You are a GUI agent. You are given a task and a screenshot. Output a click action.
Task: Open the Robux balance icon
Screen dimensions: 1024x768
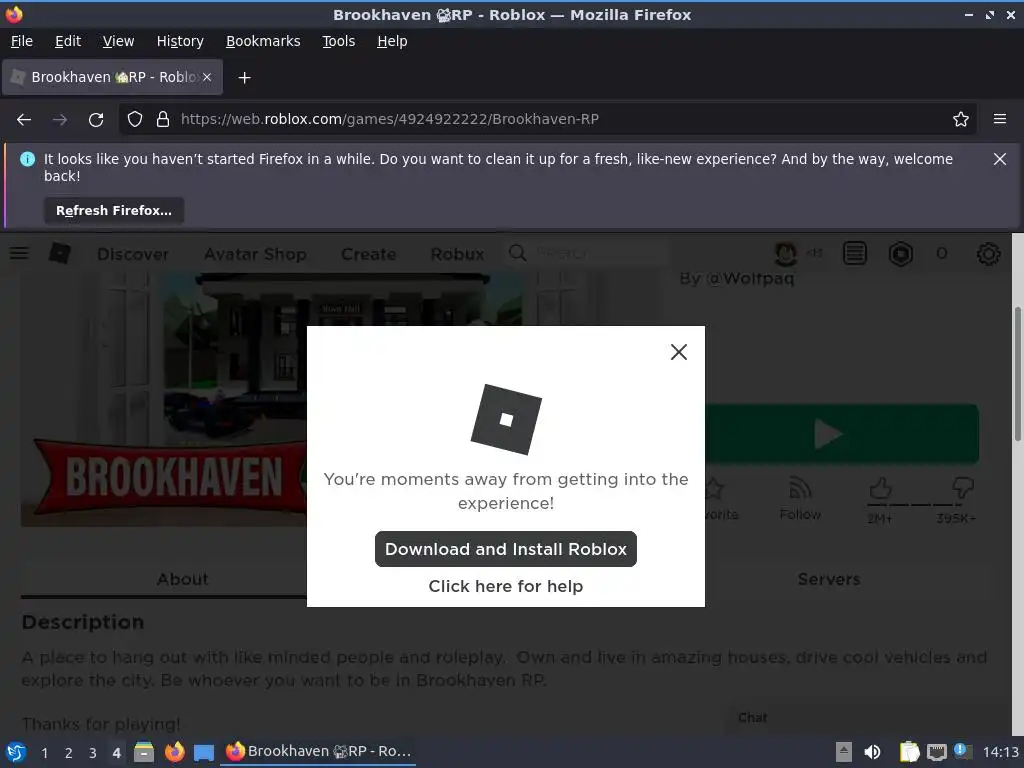(x=901, y=253)
